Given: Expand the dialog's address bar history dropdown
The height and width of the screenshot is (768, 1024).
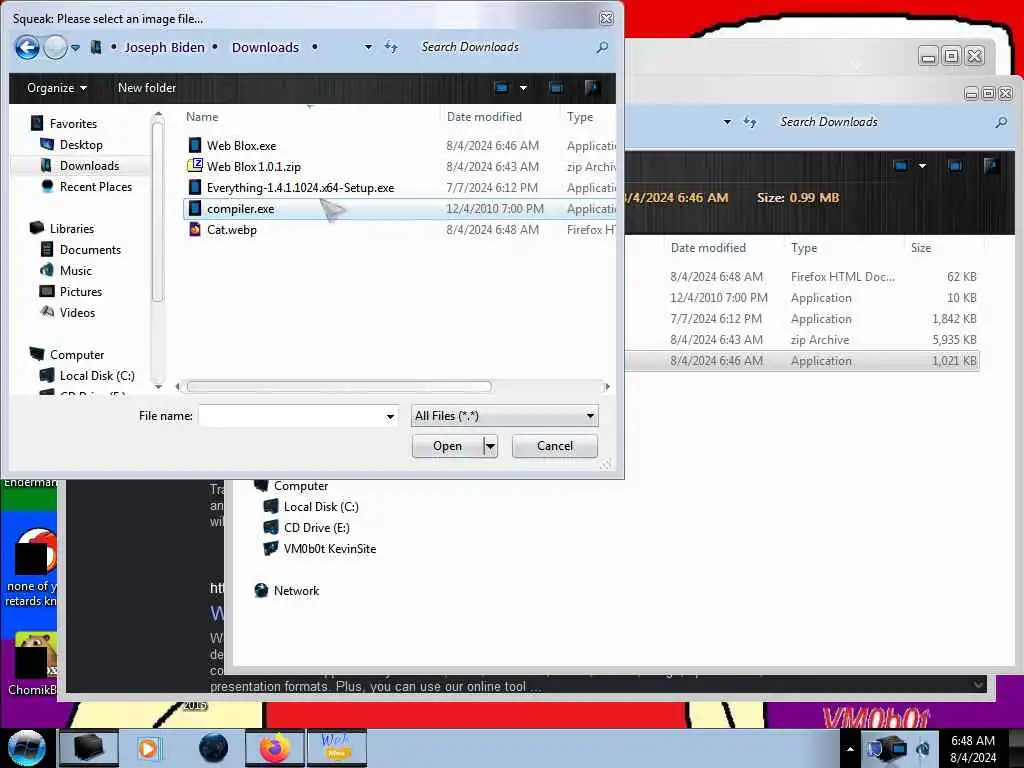Looking at the screenshot, I should coord(368,47).
